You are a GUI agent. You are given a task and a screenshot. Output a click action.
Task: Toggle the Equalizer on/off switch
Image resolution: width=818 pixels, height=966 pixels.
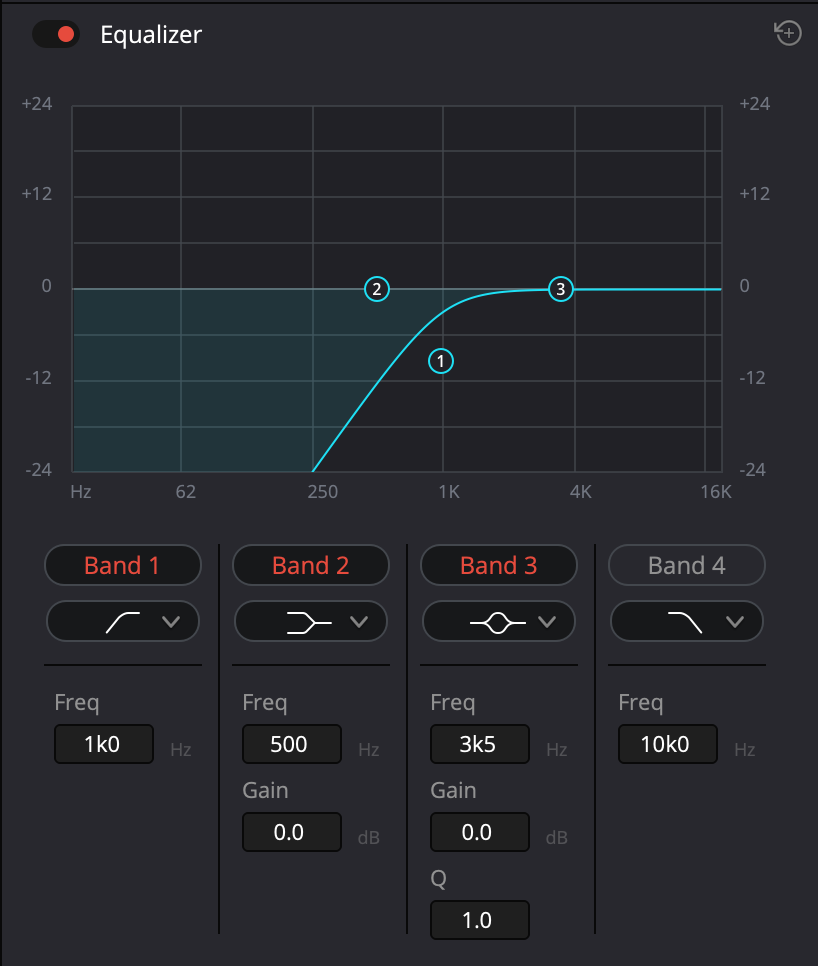(x=56, y=34)
